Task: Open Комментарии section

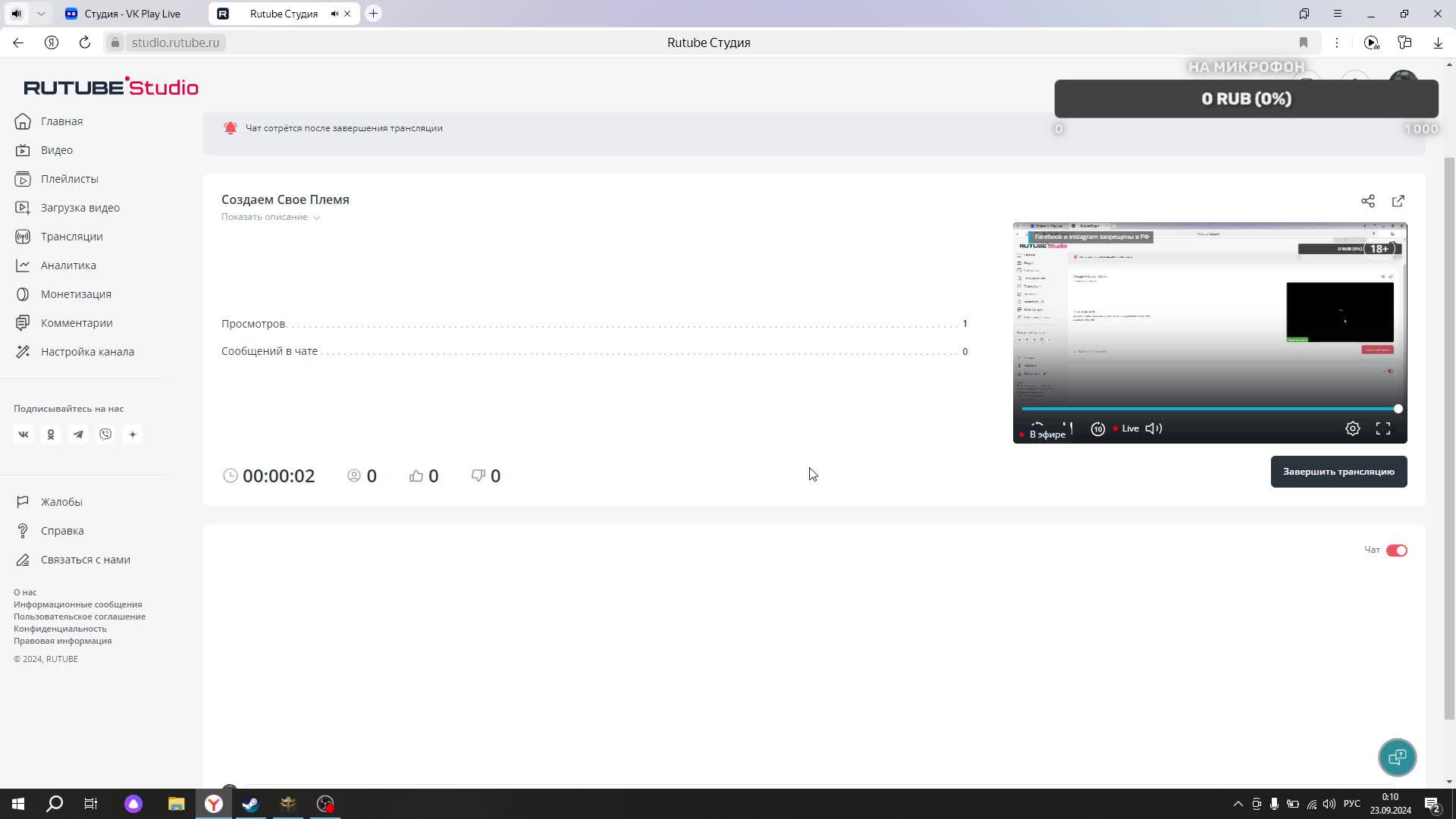Action: coord(77,323)
